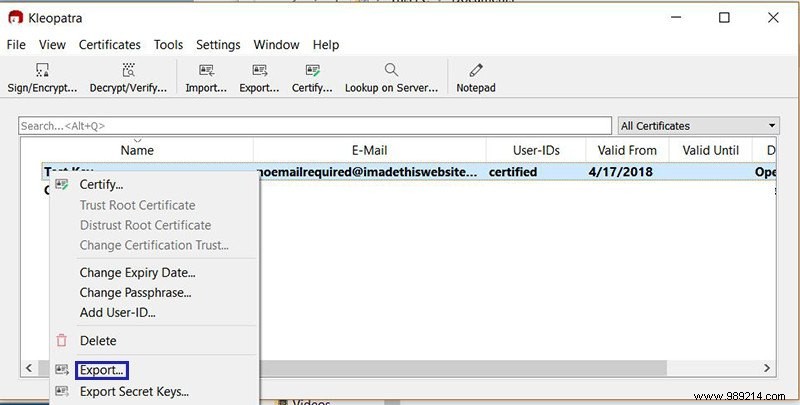Expand the All Certificates dropdown

[x=698, y=125]
